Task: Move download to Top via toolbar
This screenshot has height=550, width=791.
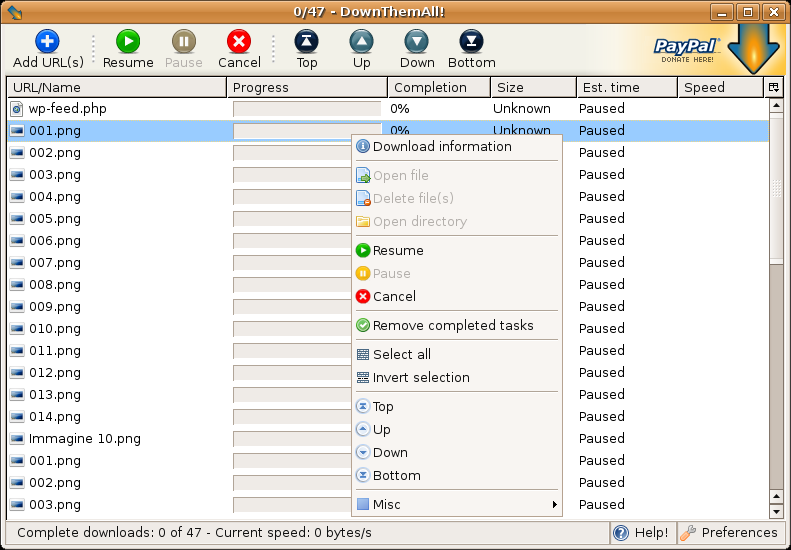Action: point(307,42)
